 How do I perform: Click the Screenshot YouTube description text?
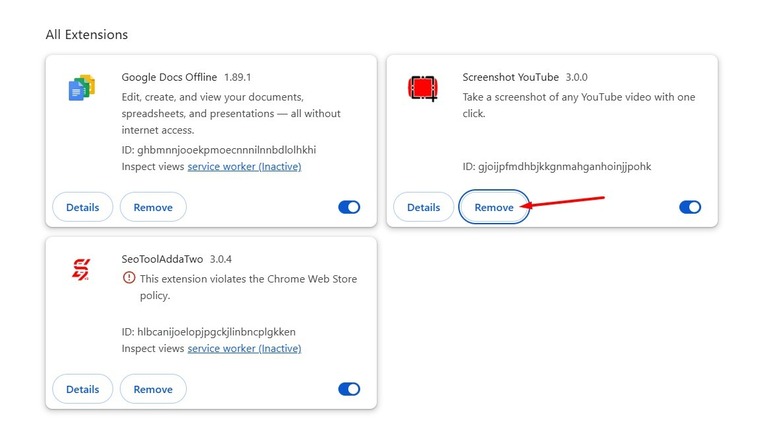click(579, 105)
